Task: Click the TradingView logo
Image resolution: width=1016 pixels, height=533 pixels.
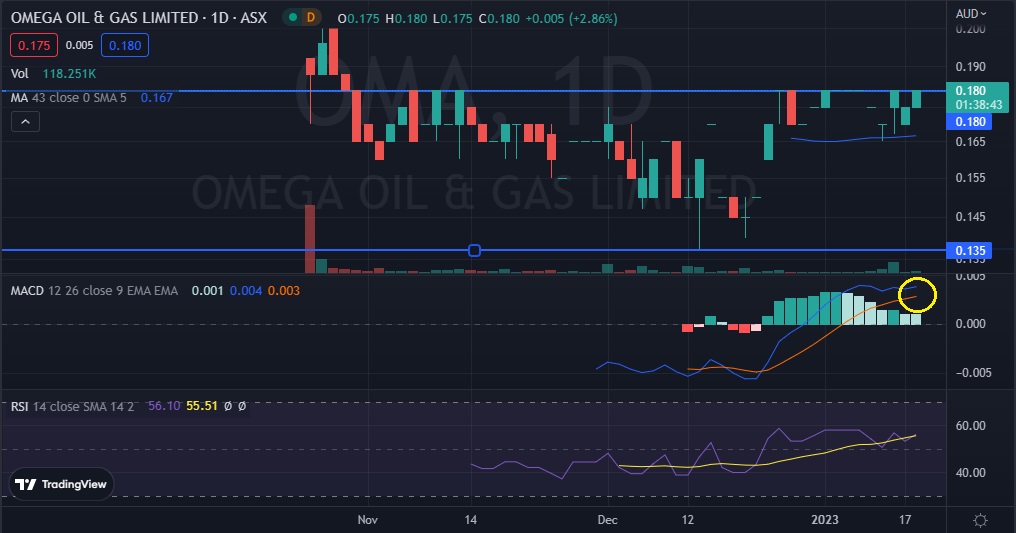Action: (x=61, y=484)
